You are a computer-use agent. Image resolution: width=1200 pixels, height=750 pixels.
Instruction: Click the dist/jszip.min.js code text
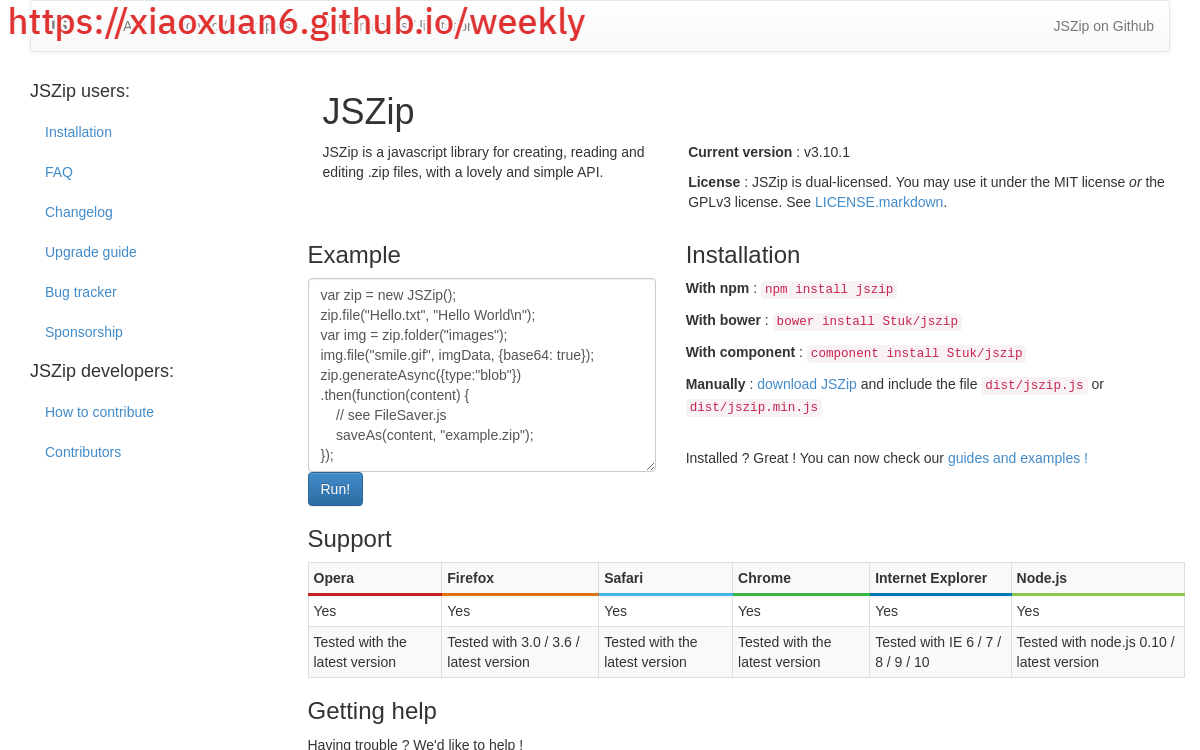(x=753, y=408)
